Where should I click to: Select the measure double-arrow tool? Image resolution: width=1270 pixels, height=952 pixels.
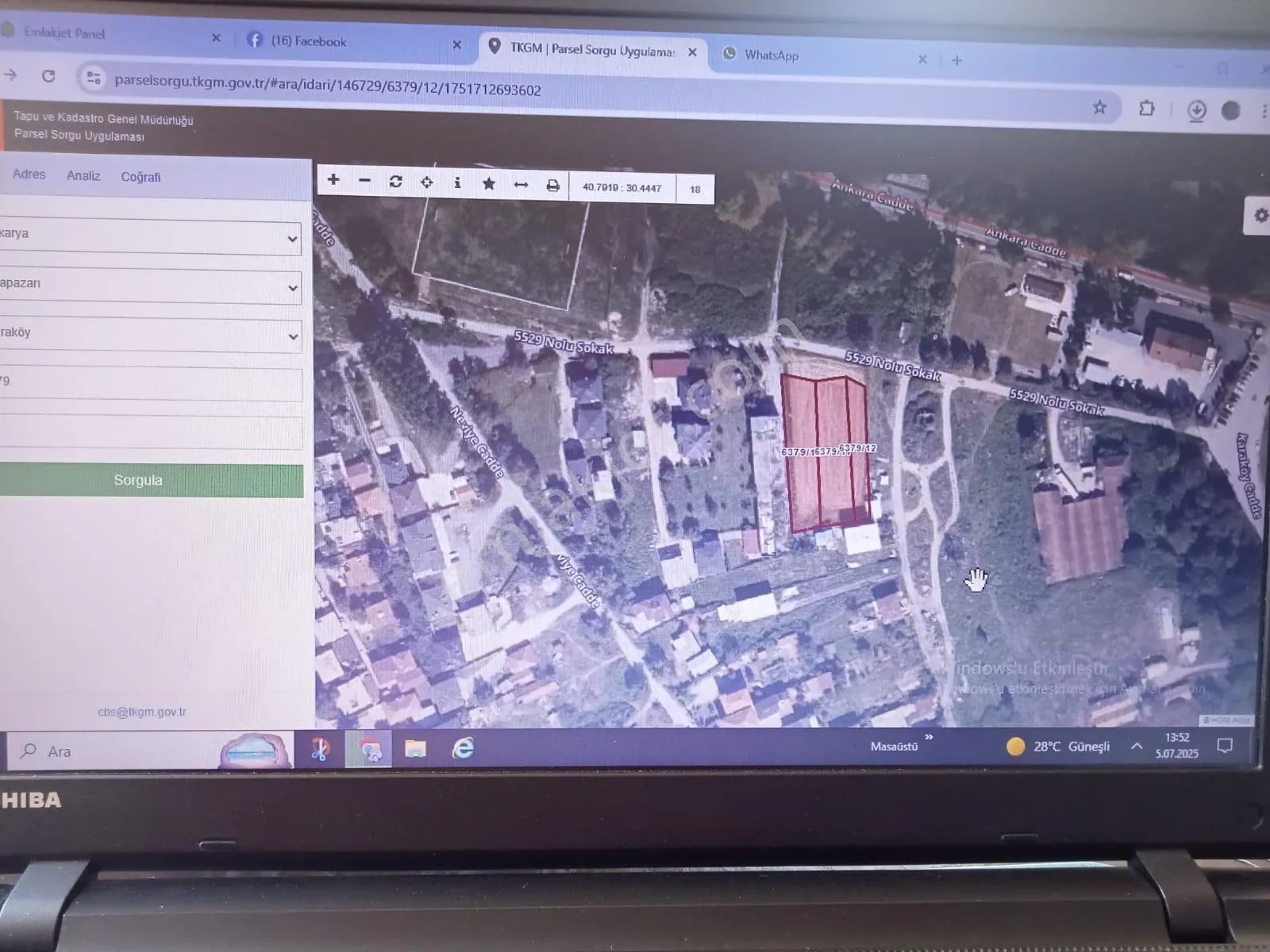click(x=521, y=185)
